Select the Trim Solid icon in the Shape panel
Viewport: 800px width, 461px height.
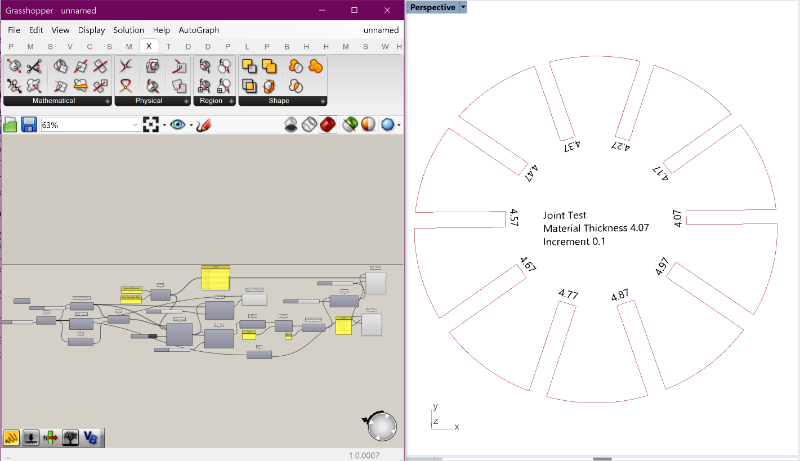269,86
